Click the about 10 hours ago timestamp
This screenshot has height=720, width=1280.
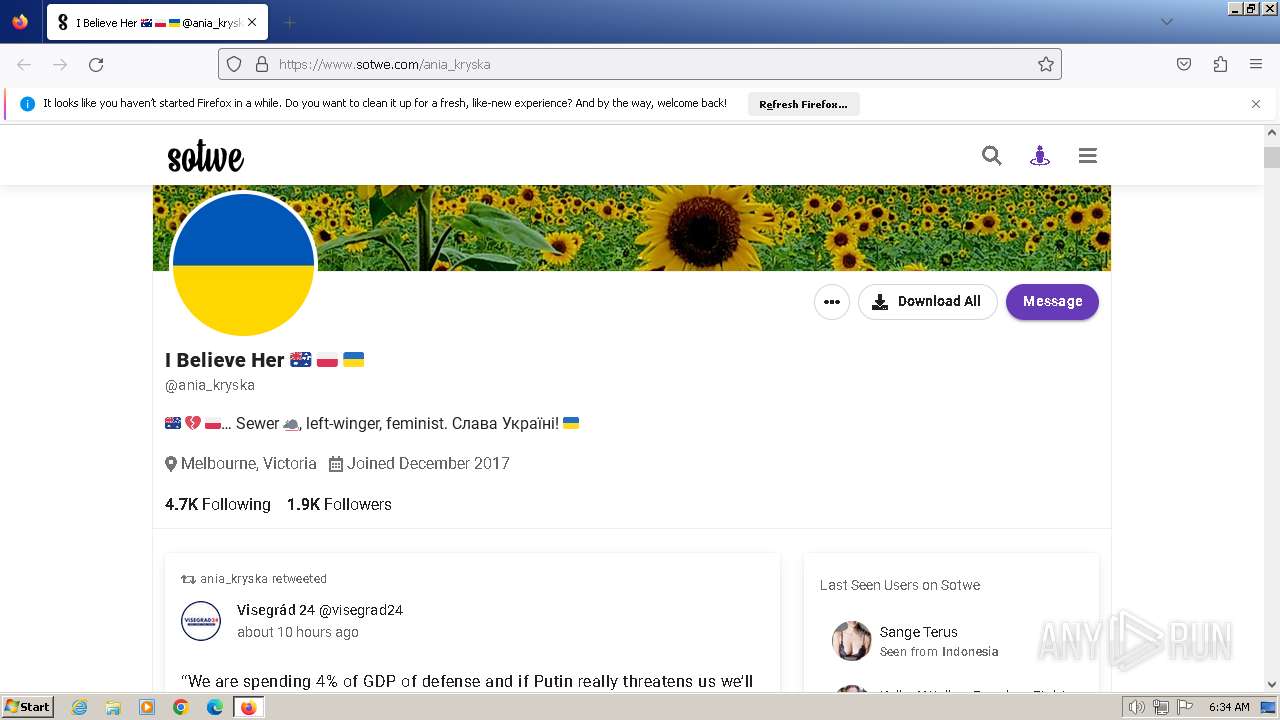pyautogui.click(x=298, y=632)
